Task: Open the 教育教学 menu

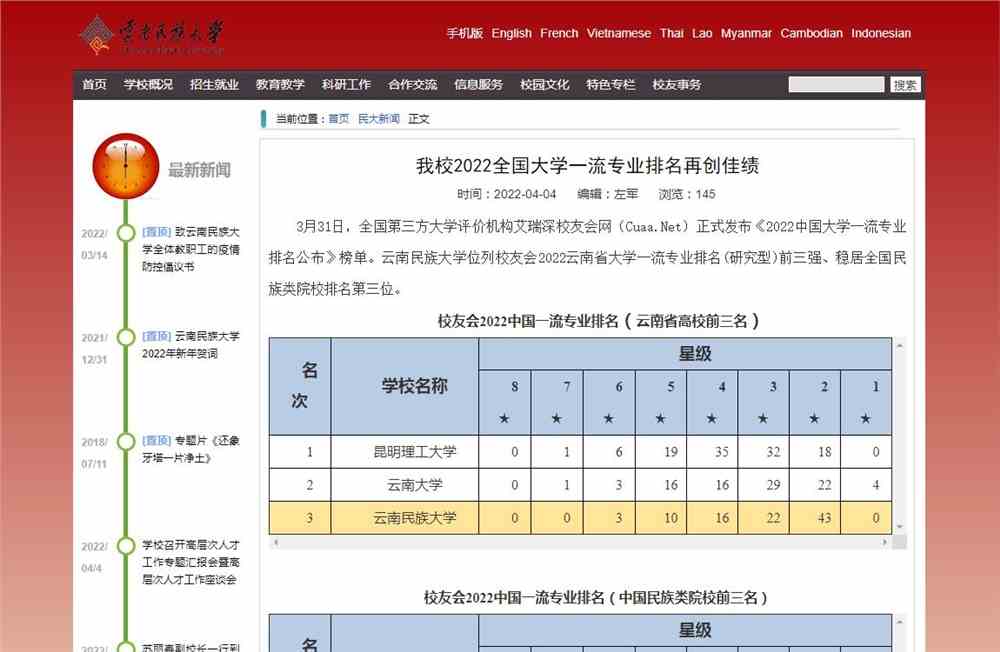Action: pyautogui.click(x=280, y=84)
